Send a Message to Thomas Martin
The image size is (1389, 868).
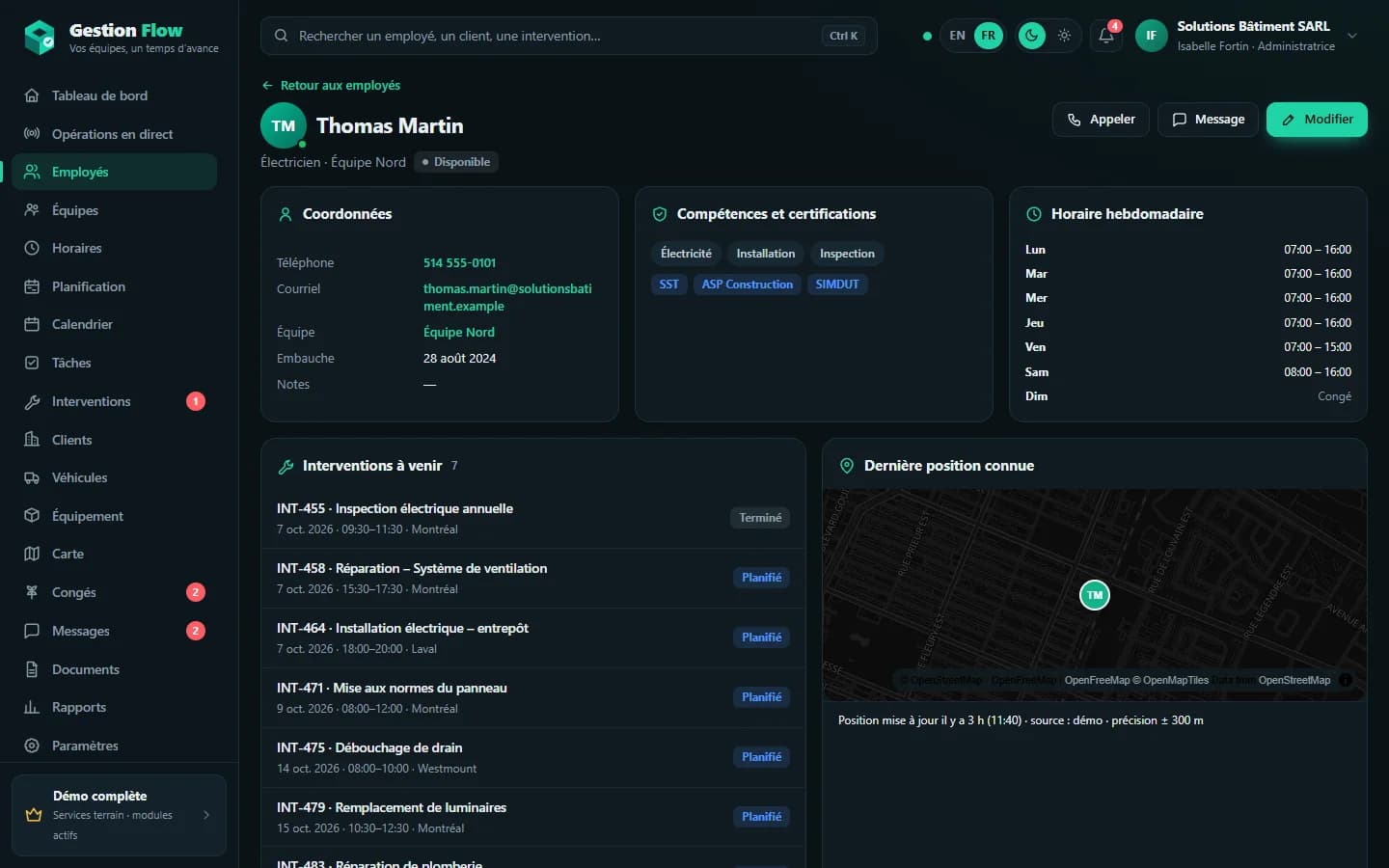click(1208, 120)
